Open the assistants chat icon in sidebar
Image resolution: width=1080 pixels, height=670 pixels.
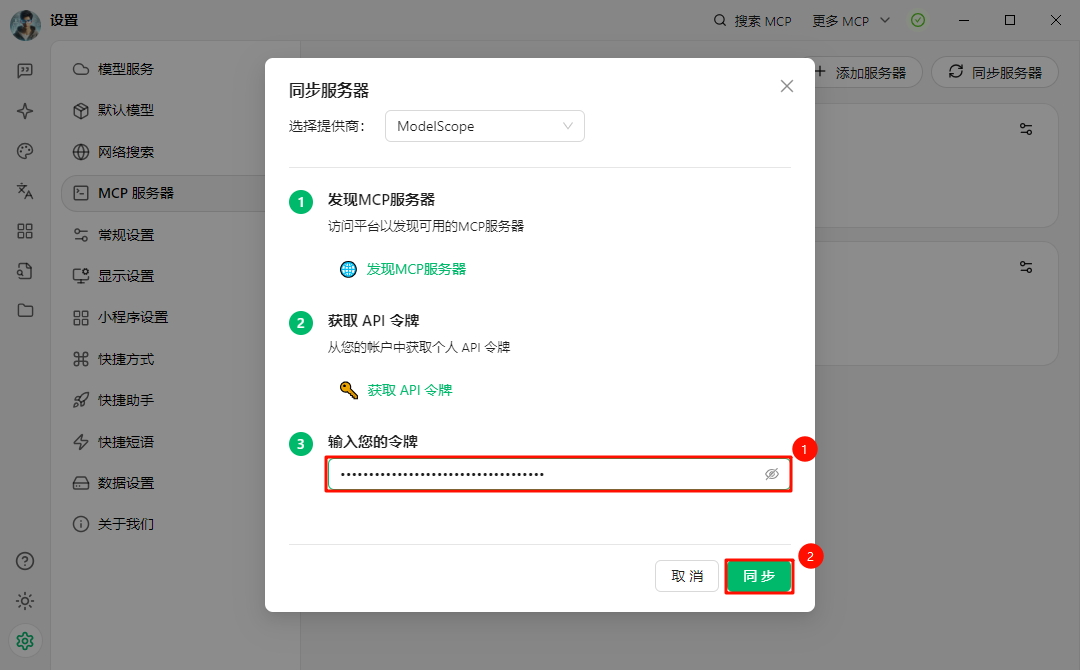click(x=25, y=70)
